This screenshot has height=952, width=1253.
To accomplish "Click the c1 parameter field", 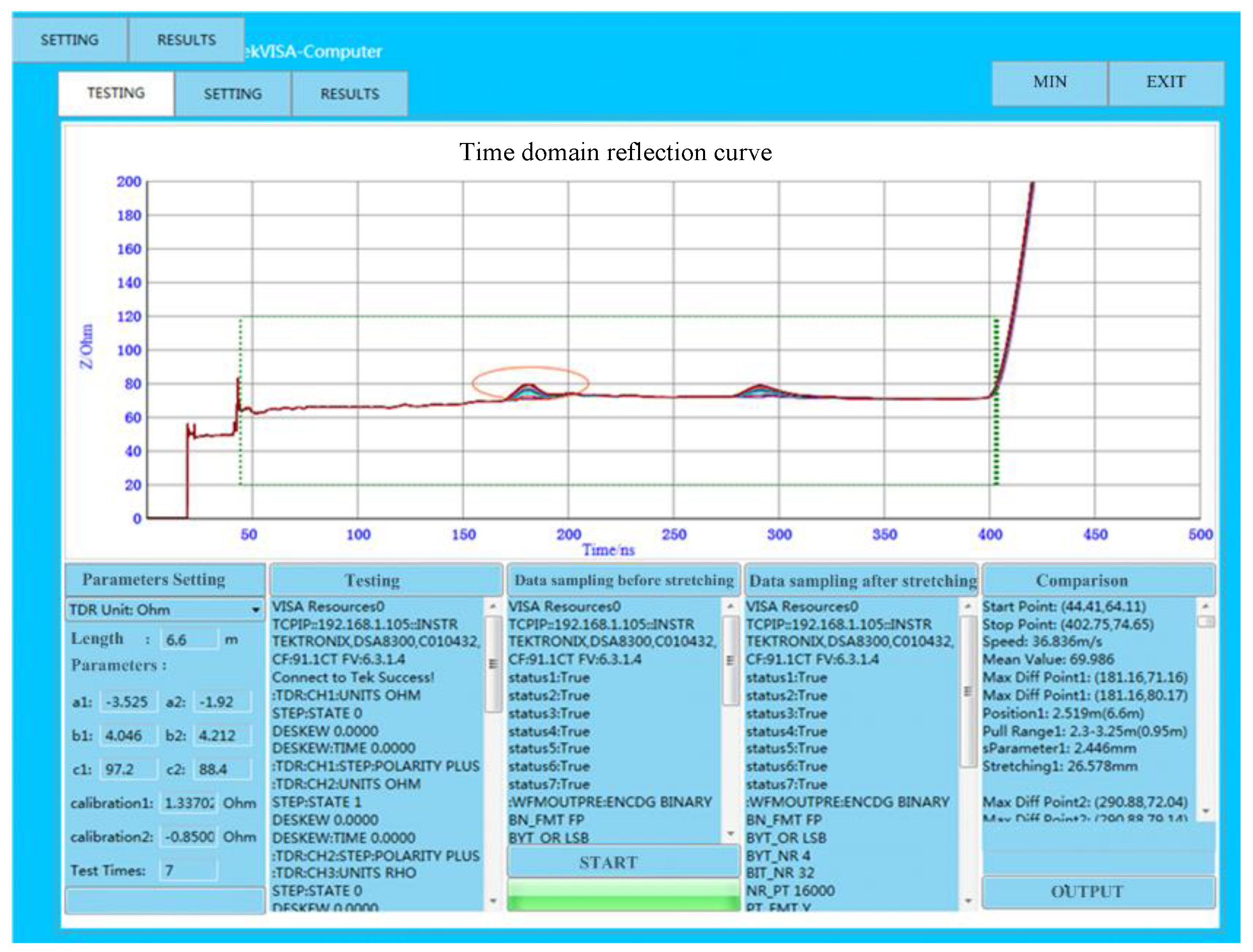I will pyautogui.click(x=128, y=770).
